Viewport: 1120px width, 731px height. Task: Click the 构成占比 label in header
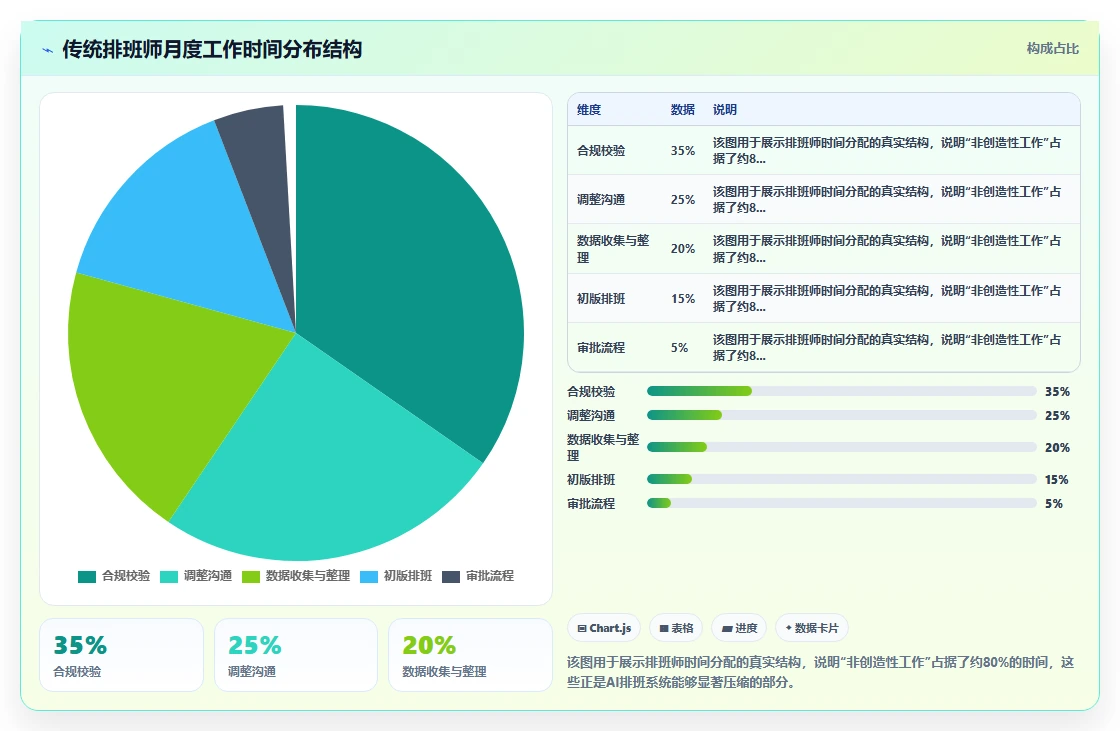click(x=1053, y=49)
